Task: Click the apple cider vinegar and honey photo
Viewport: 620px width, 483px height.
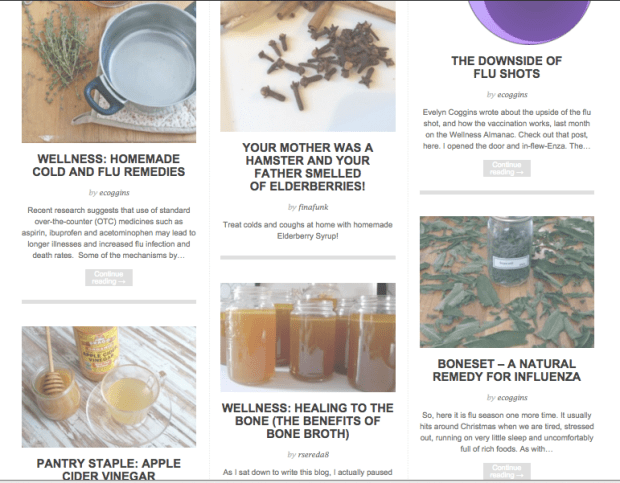Action: point(109,387)
